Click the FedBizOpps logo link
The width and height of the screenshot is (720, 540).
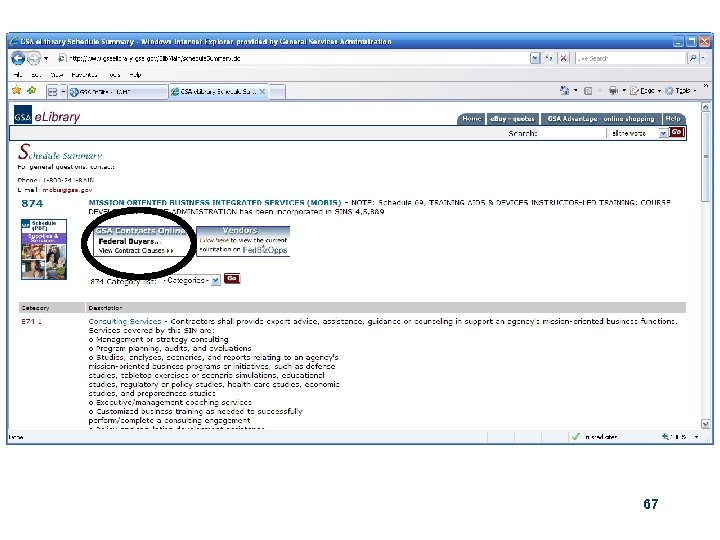coord(265,250)
